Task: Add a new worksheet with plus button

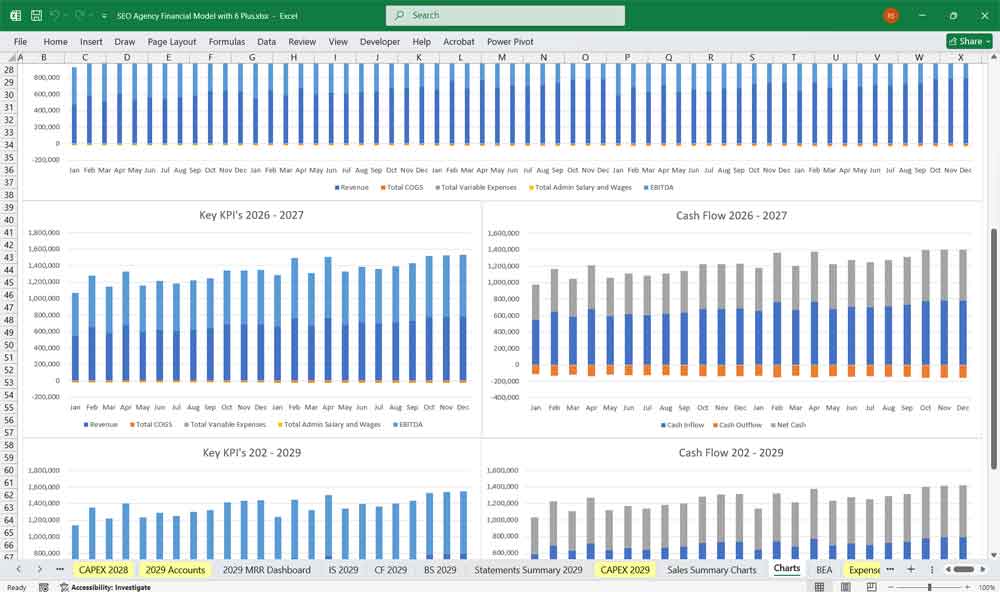Action: (x=911, y=569)
